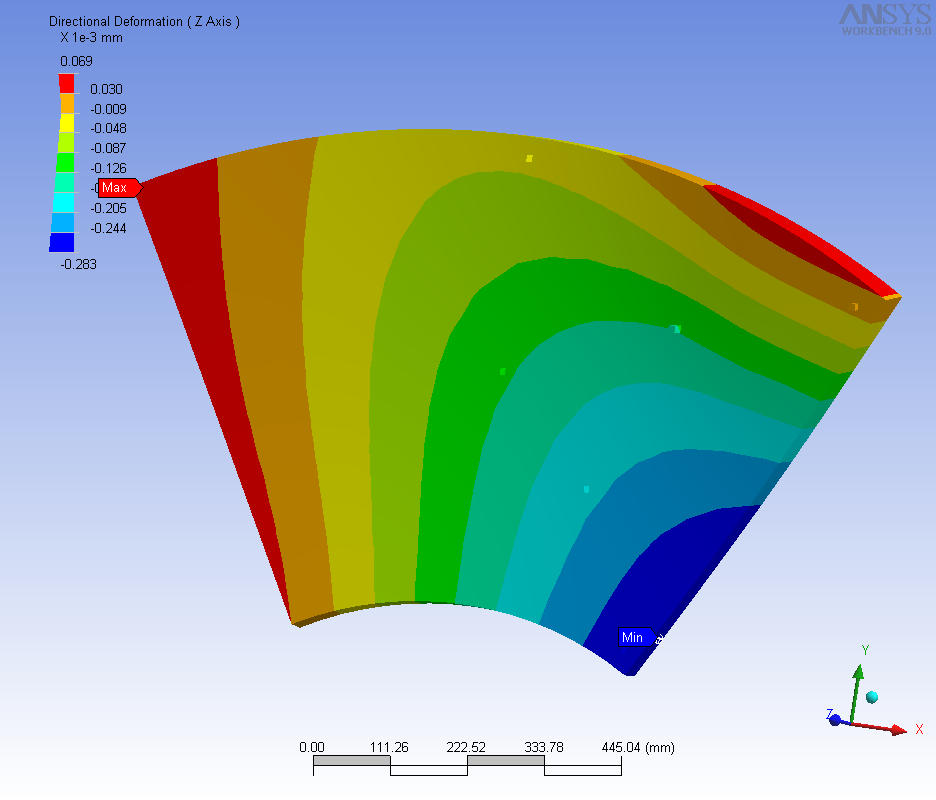Screen dimensions: 936x800
Task: Click the legend value -0.205
Action: coord(108,208)
